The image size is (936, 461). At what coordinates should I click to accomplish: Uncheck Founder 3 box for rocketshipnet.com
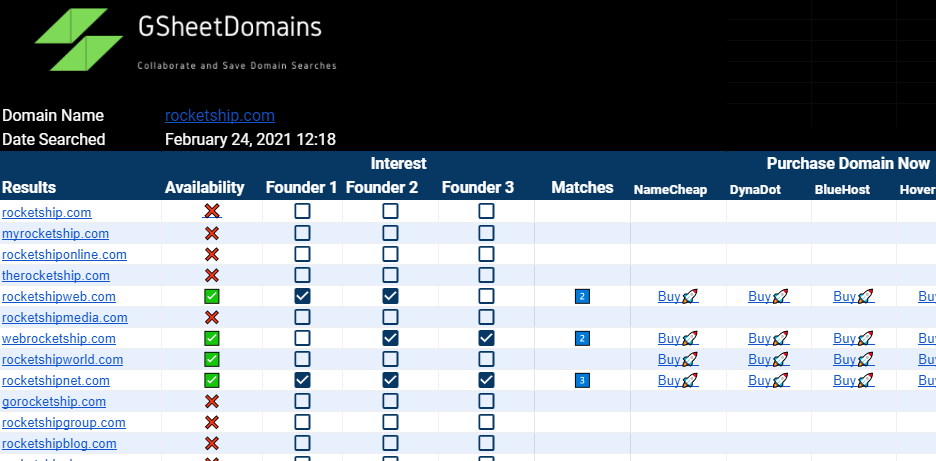(x=487, y=380)
